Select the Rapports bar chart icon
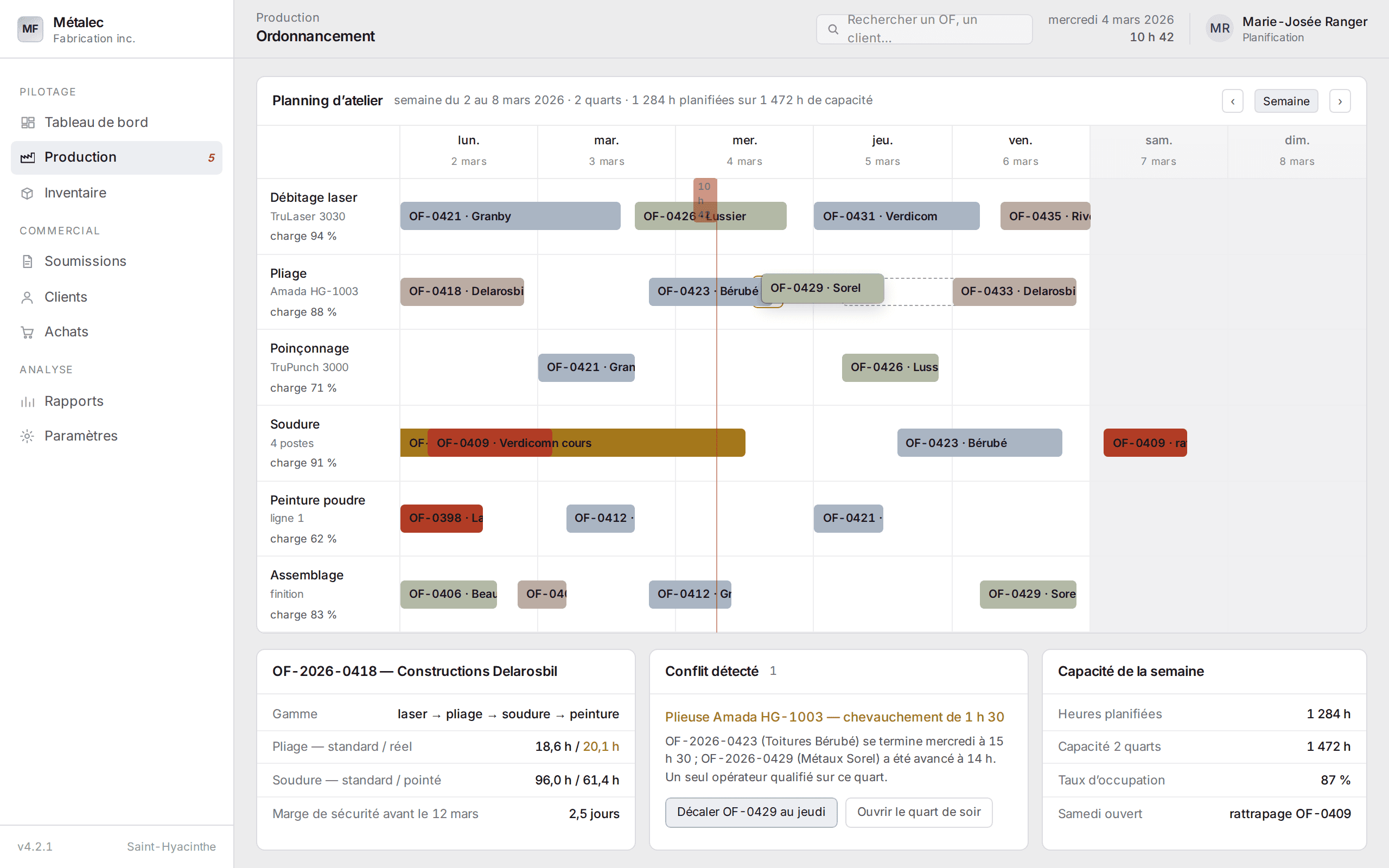 pos(27,401)
